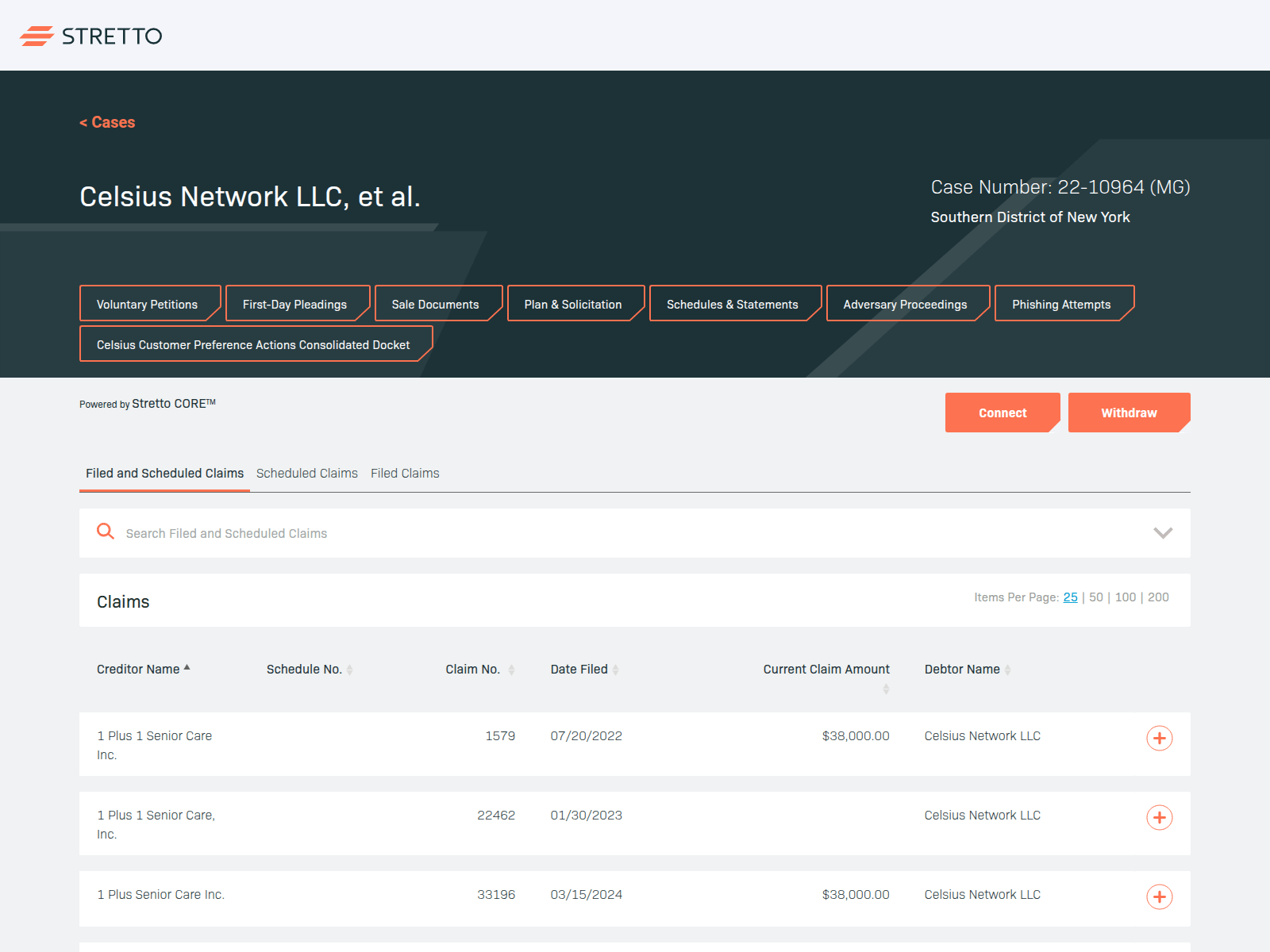Open Plan & Solicitation
Screen dimensions: 1270x952
tap(575, 304)
